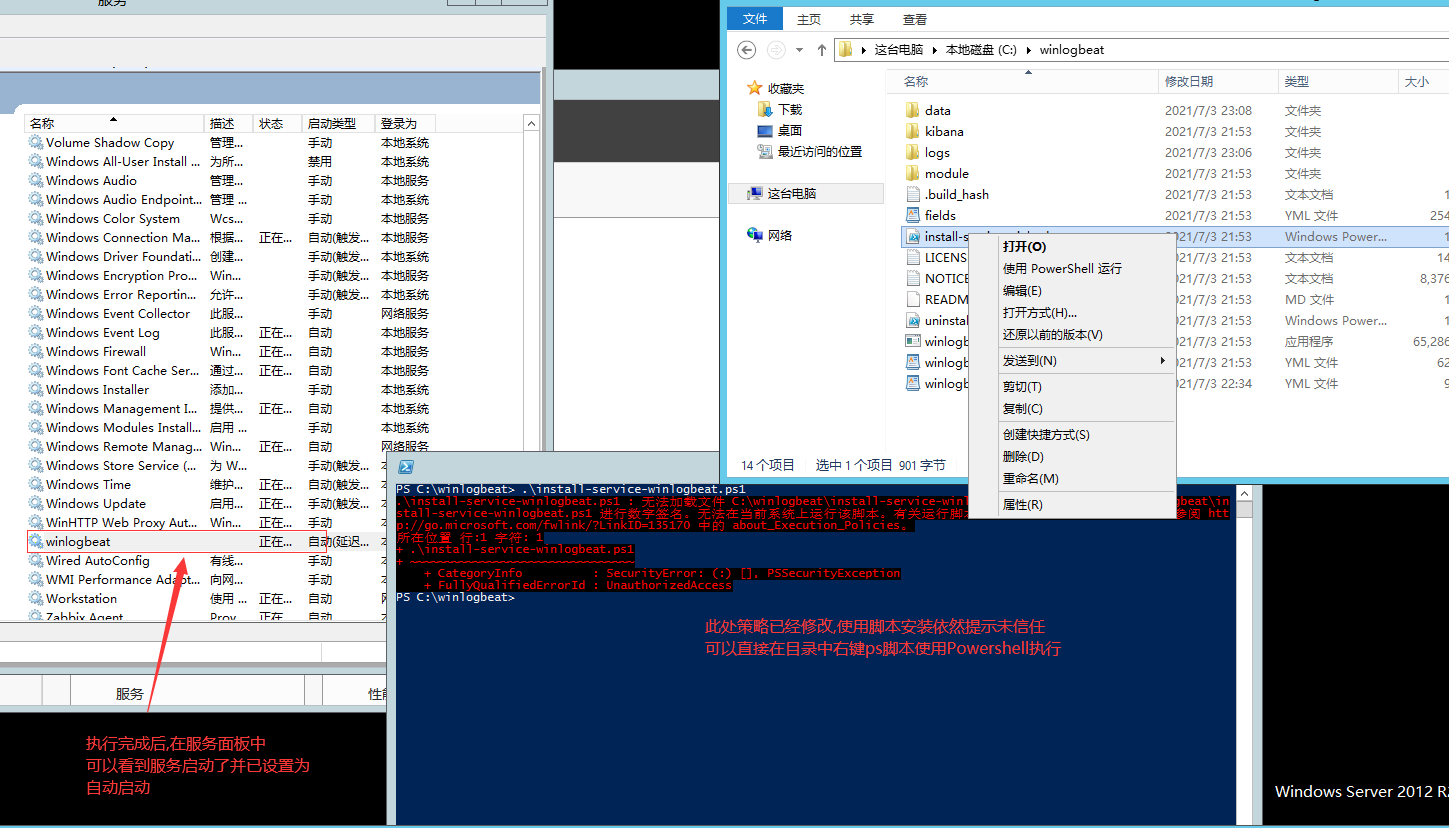The width and height of the screenshot is (1449, 828).
Task: Expand the 这台电脑 breadcrumb chevron
Action: (x=937, y=50)
